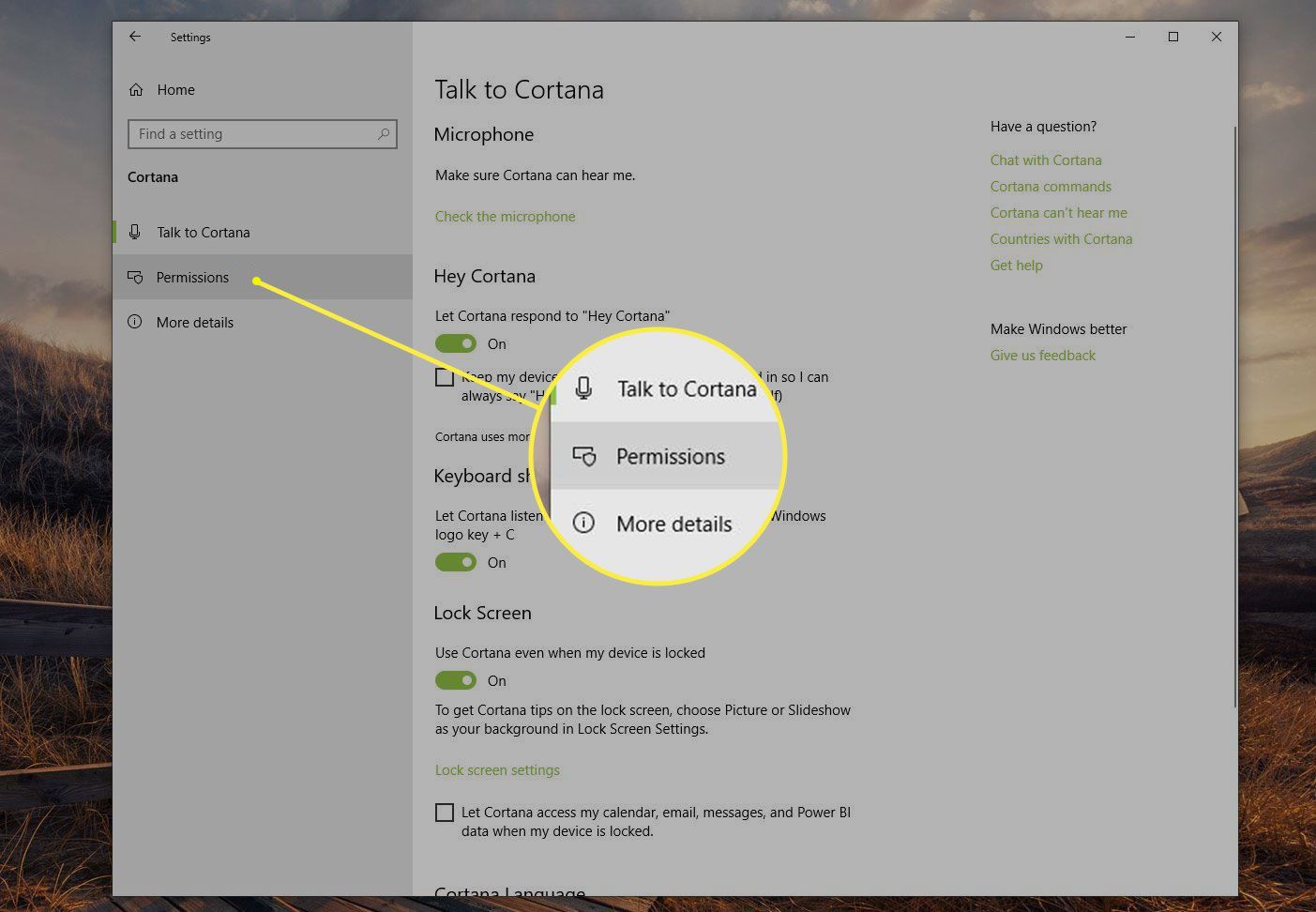
Task: Click the Talk to Cortana microphone icon
Action: coord(135,232)
